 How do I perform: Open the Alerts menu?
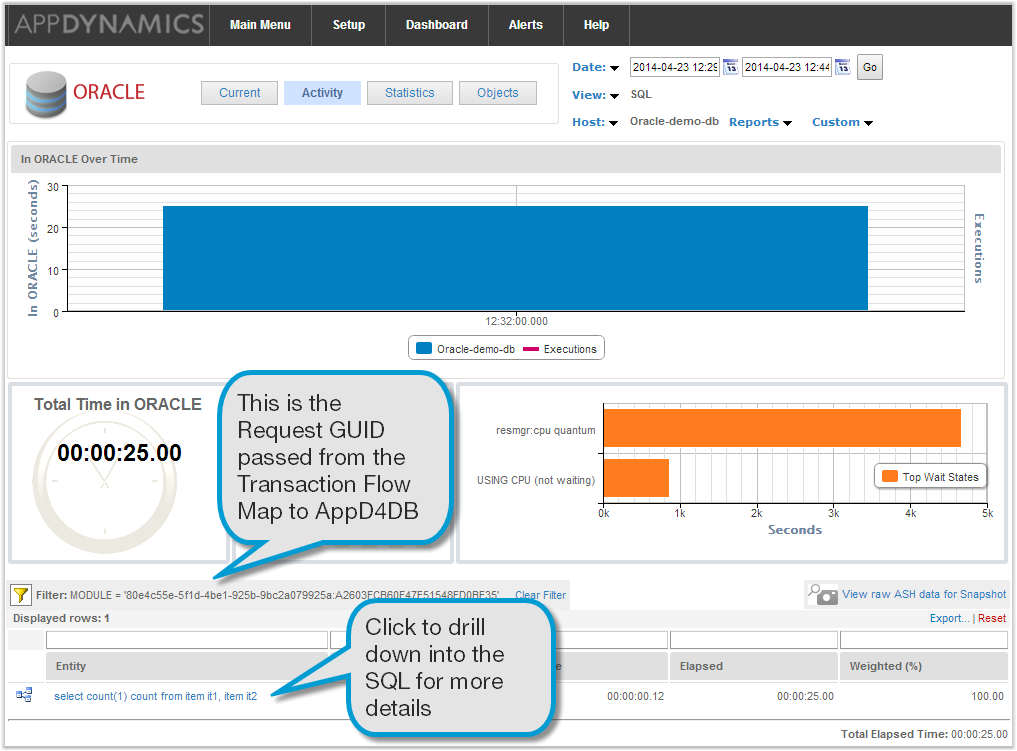525,25
